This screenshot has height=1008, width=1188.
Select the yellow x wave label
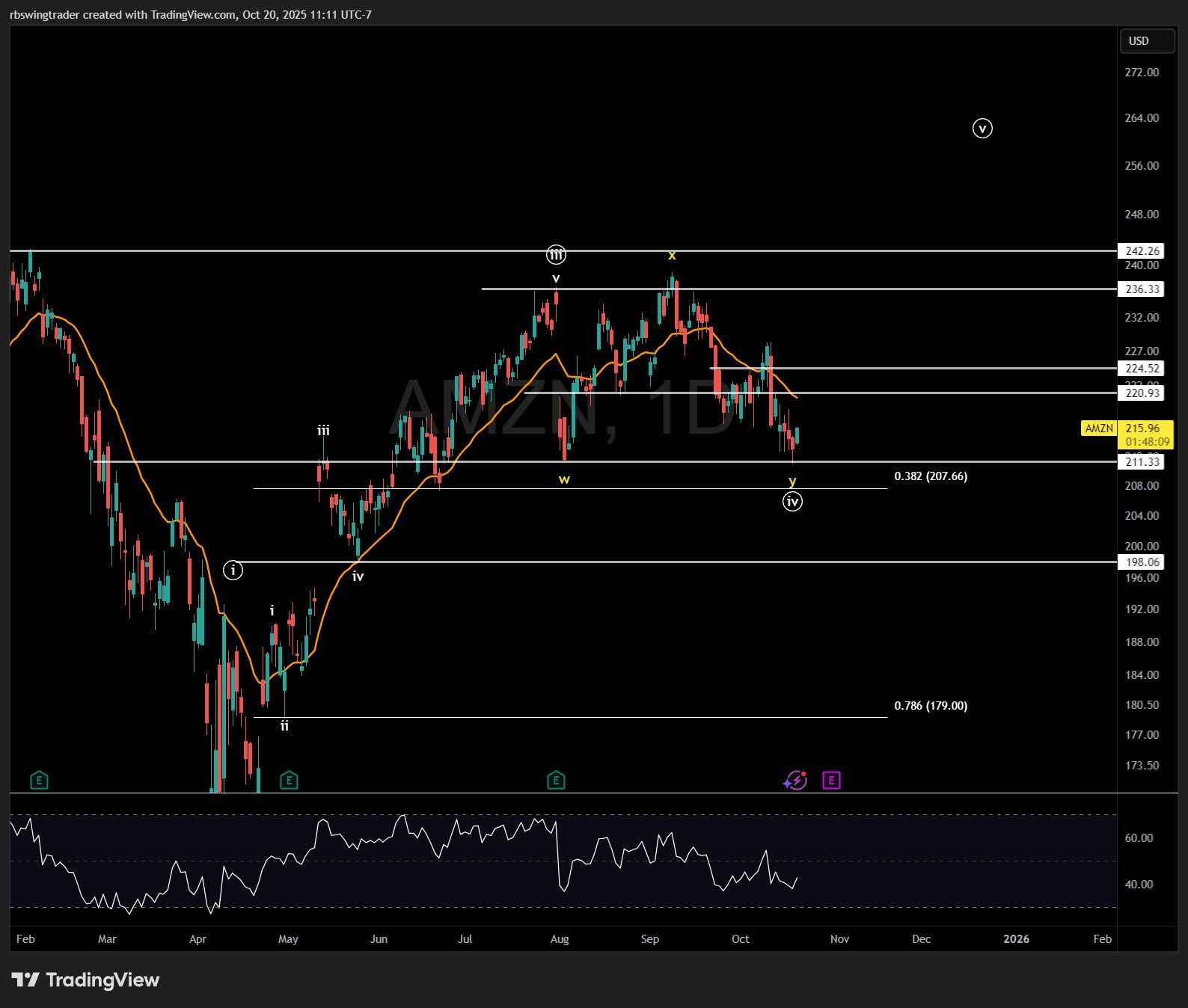[672, 256]
